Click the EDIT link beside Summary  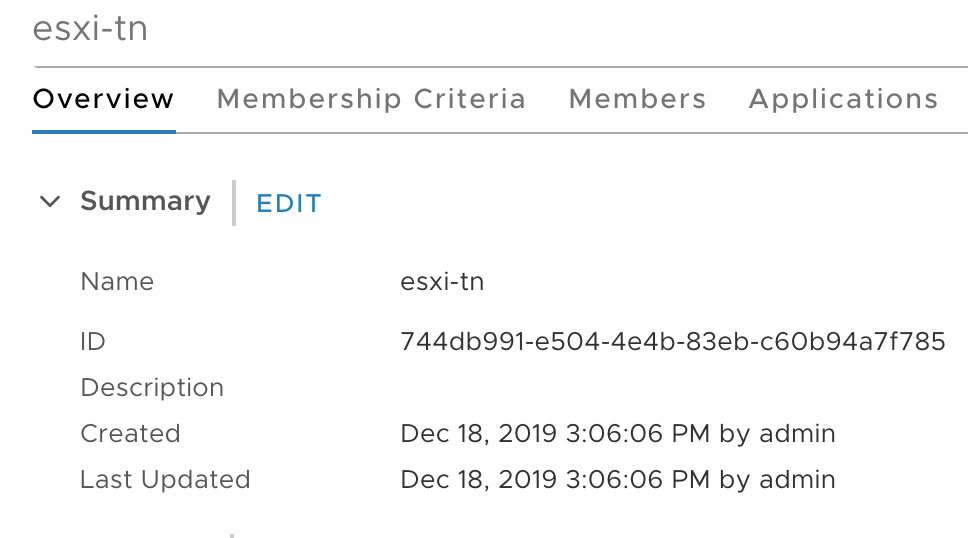(x=289, y=203)
